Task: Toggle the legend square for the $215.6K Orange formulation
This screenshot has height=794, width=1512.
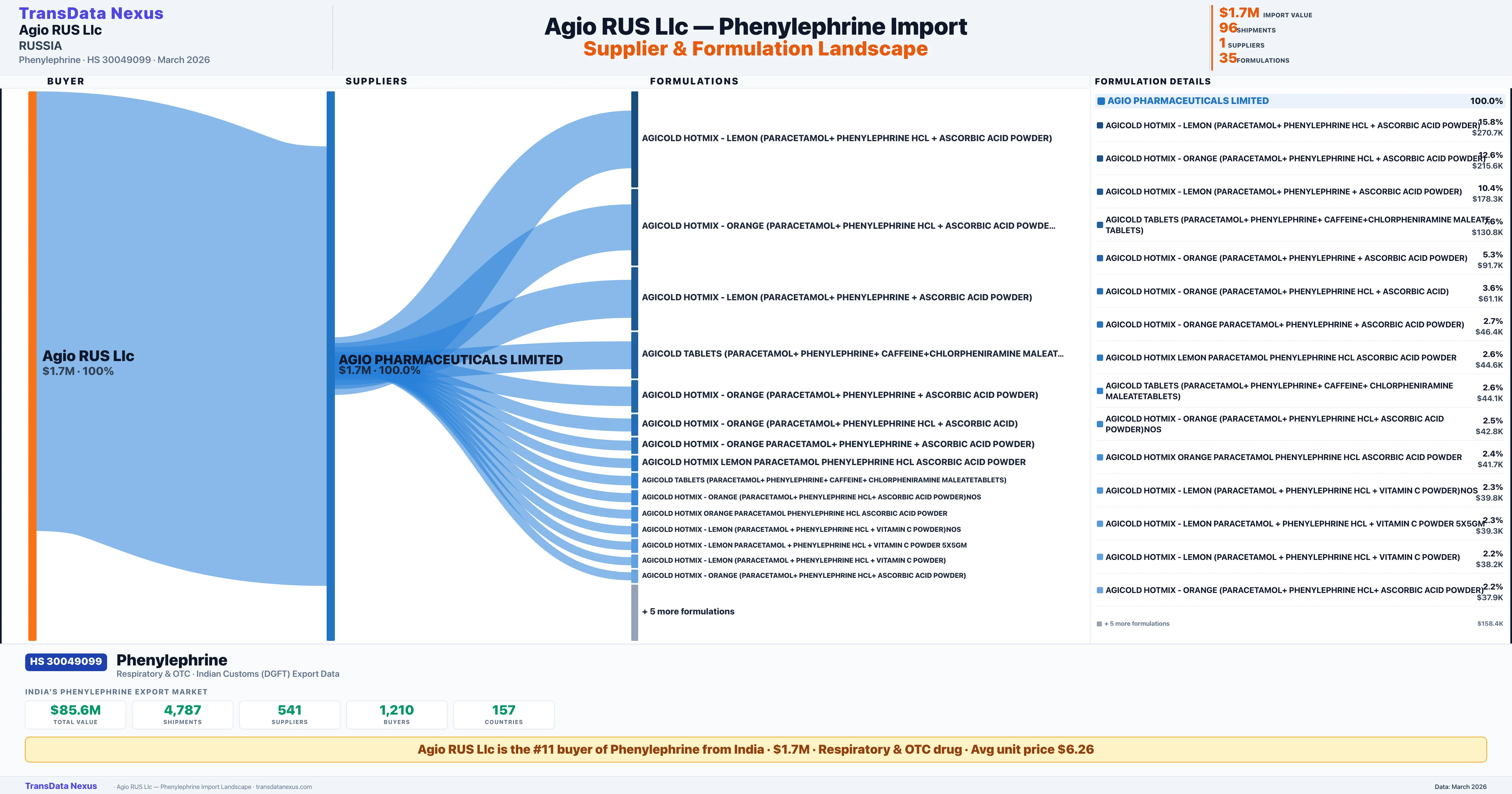Action: (1100, 158)
